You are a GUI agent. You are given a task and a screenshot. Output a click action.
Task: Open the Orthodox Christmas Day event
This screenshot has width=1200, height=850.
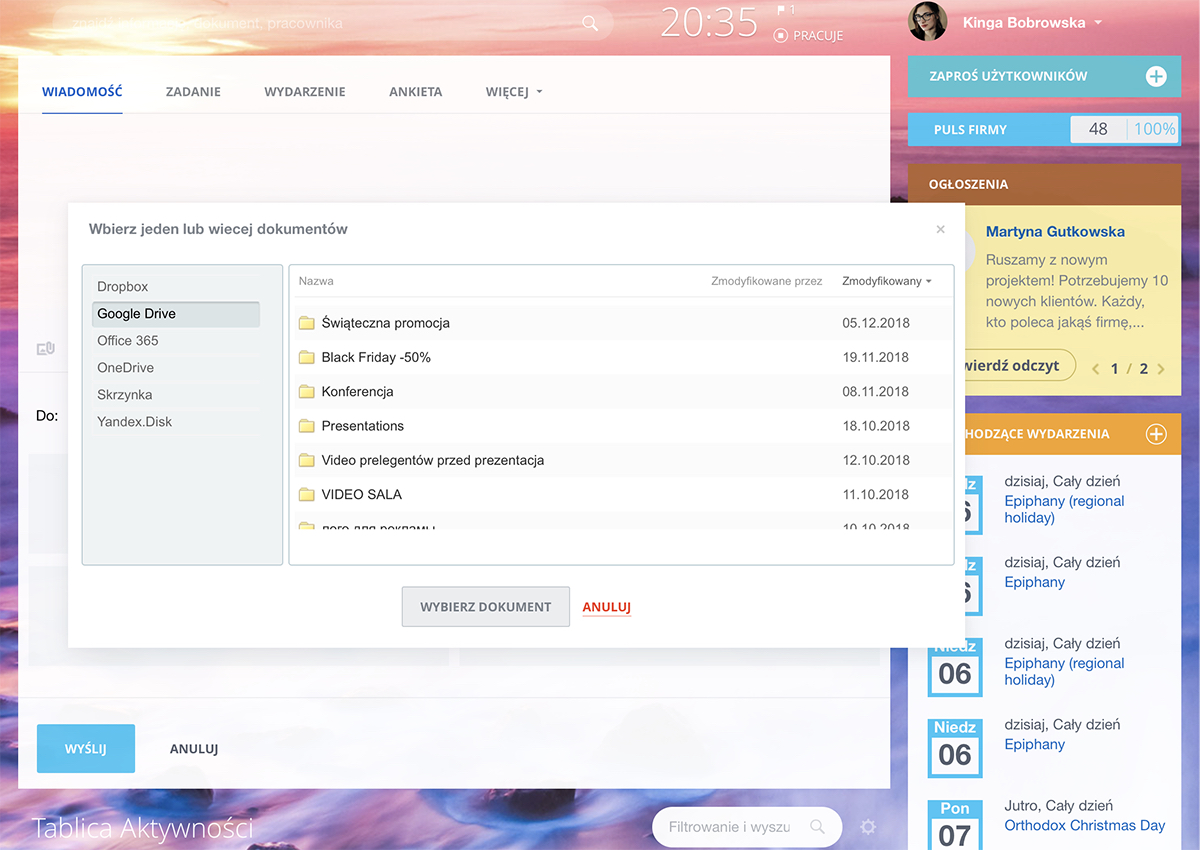[x=1084, y=826]
